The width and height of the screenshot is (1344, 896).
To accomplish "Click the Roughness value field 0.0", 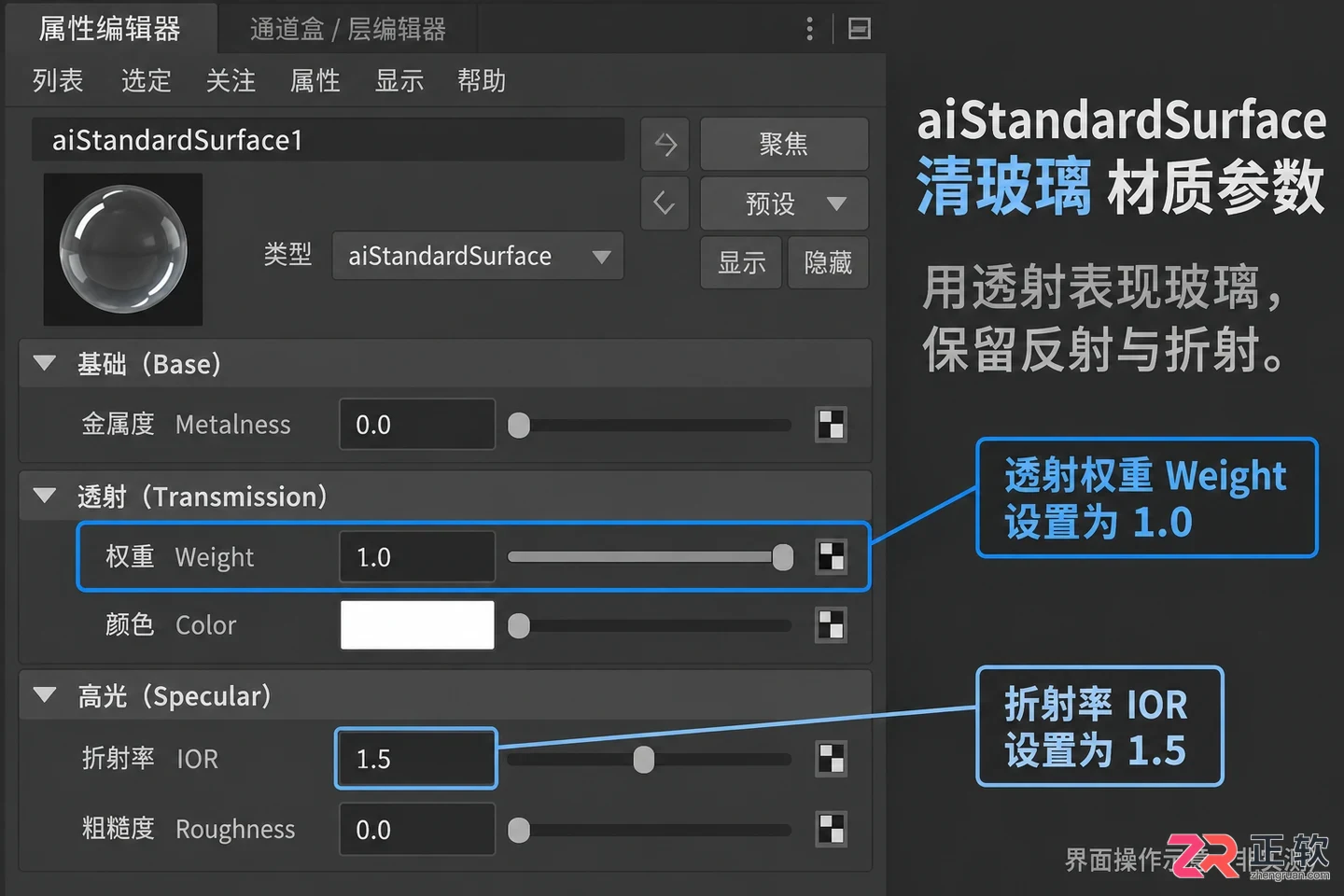I will click(417, 829).
